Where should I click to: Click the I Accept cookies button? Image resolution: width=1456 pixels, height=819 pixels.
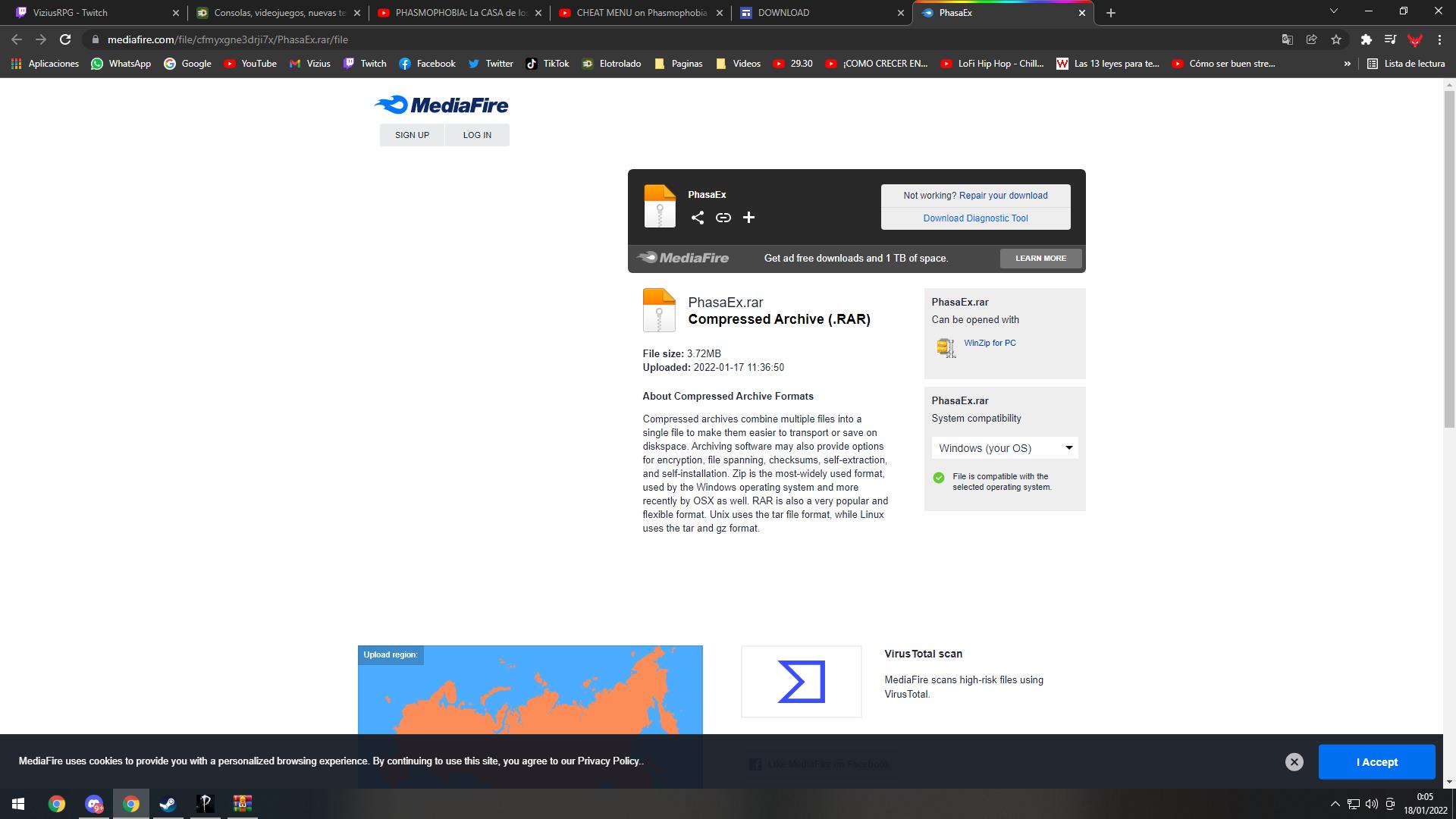[x=1376, y=762]
